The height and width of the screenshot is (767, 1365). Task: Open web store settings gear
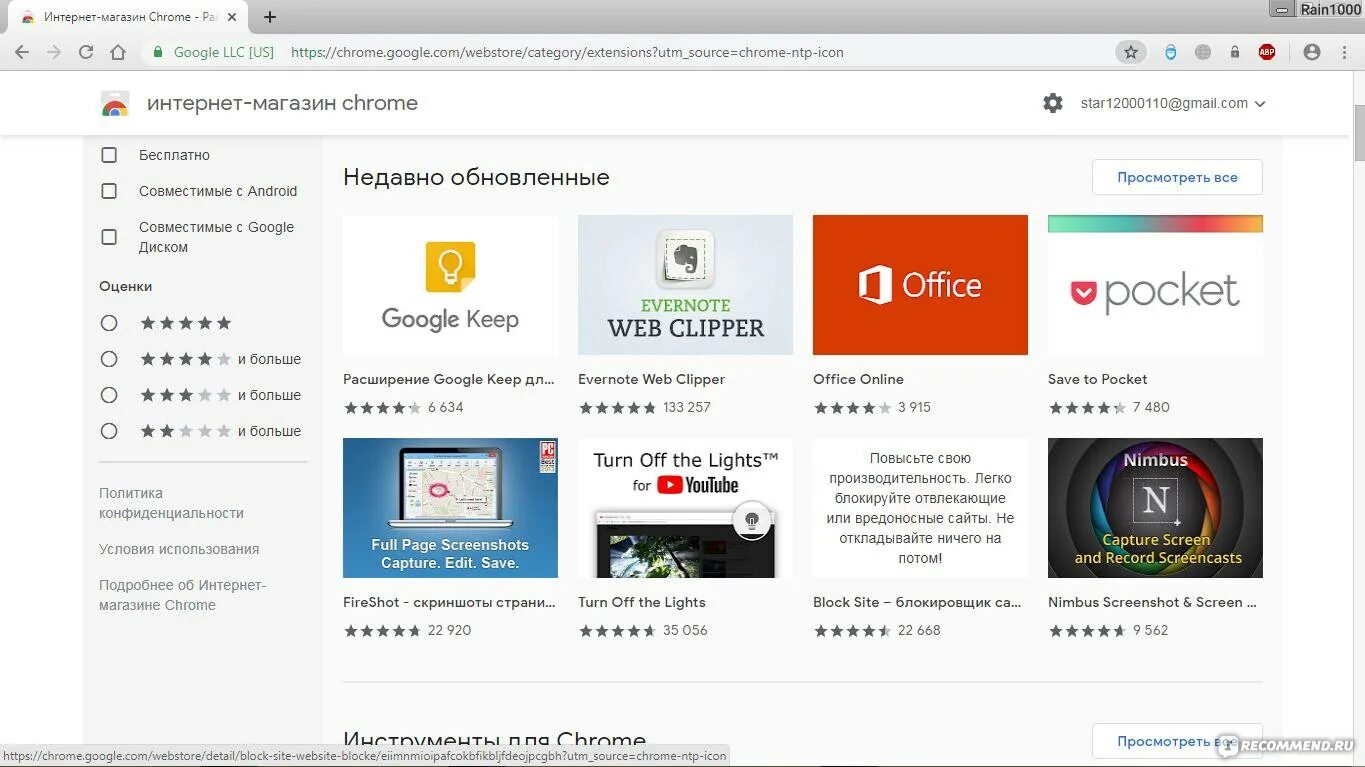click(1053, 103)
